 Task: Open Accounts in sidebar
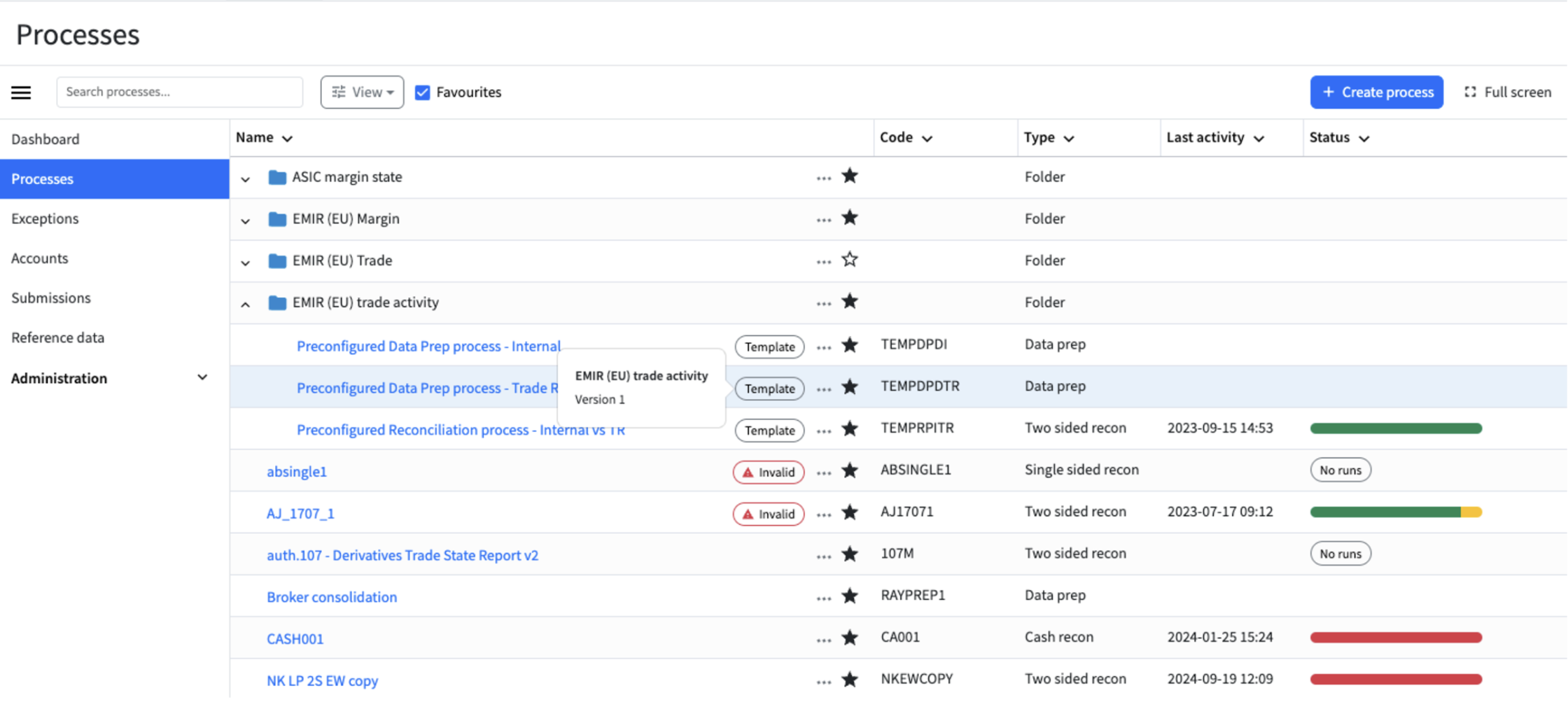pos(115,258)
